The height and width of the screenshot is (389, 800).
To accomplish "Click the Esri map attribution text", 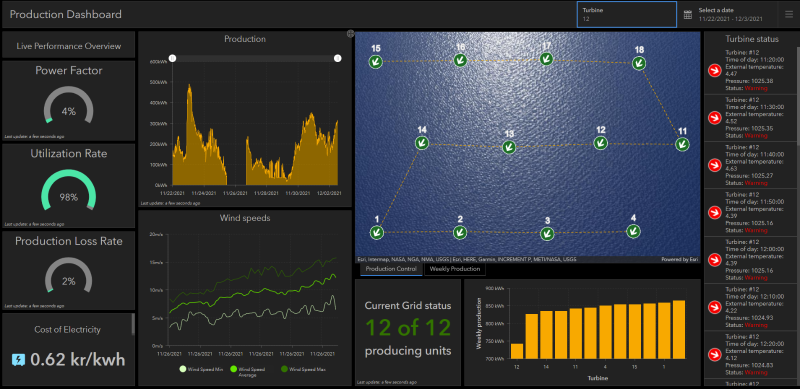I will pos(467,259).
